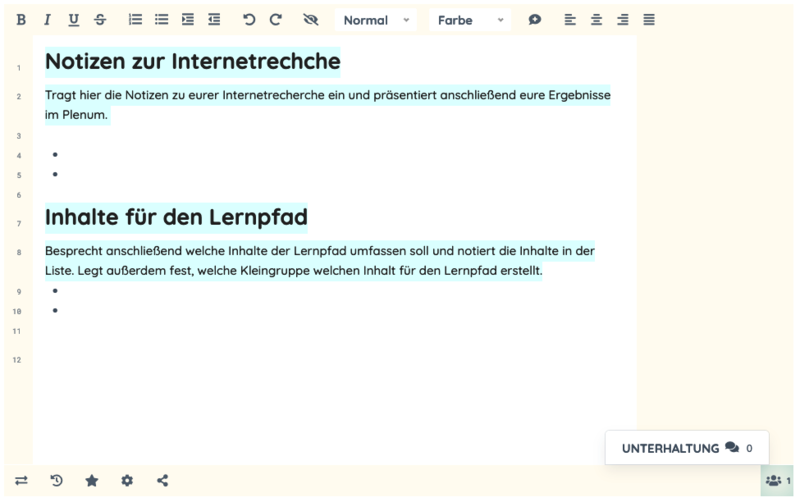Center-align the text
The image size is (800, 502).
[x=596, y=20]
